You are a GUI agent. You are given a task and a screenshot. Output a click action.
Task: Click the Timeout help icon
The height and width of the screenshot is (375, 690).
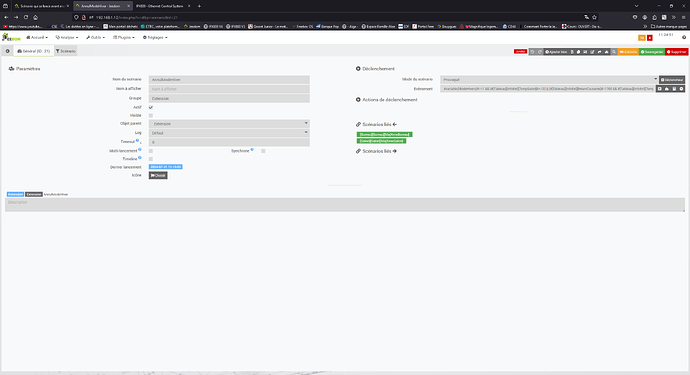click(137, 140)
